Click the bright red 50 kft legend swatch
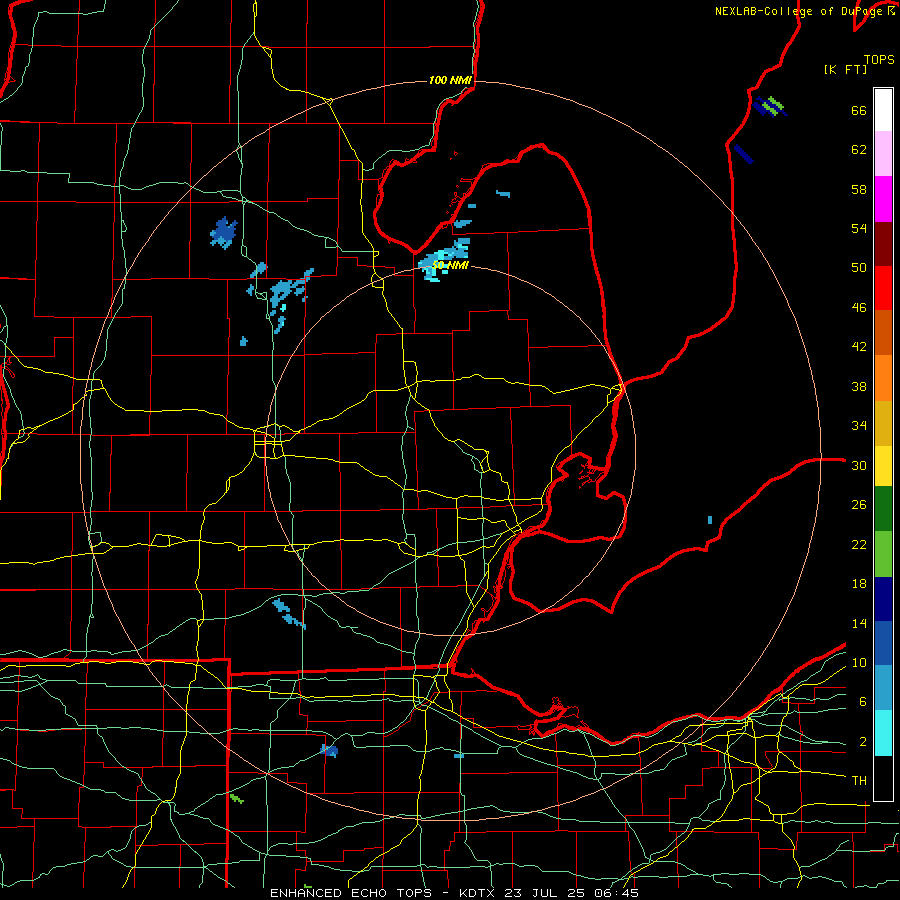Screen dimensions: 900x900 tap(883, 288)
